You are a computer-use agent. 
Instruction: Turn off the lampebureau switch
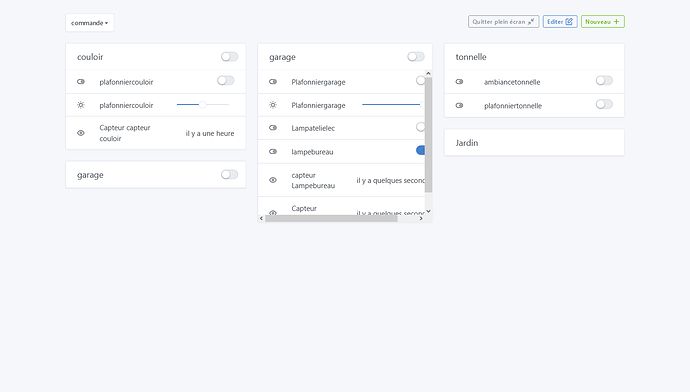click(420, 150)
